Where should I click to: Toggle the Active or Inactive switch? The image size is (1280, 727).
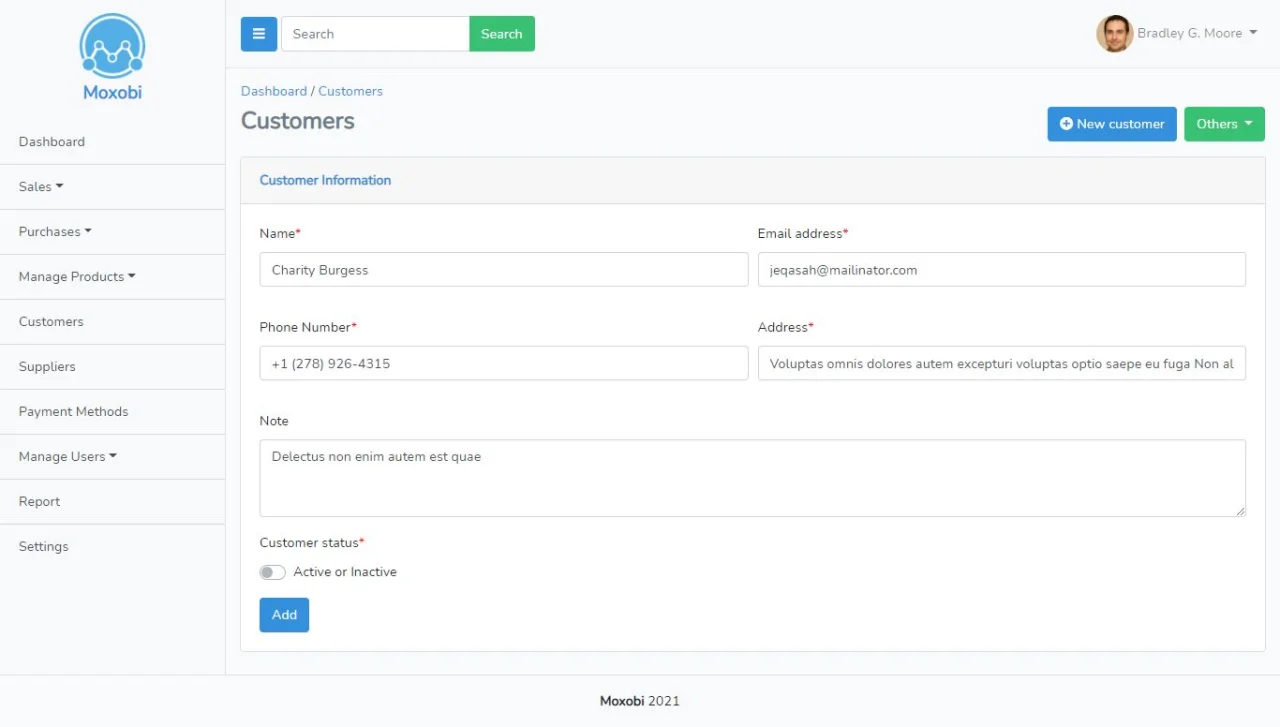(272, 572)
